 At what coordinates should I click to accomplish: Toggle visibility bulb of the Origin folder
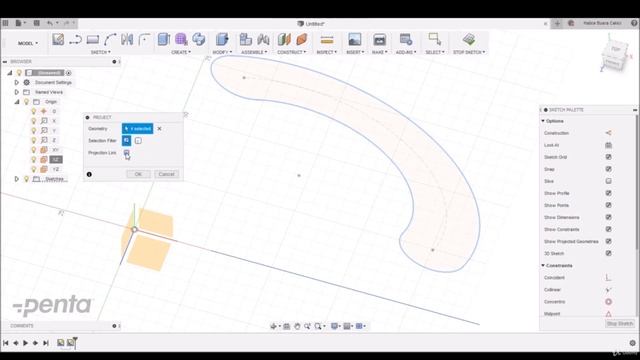pos(27,102)
